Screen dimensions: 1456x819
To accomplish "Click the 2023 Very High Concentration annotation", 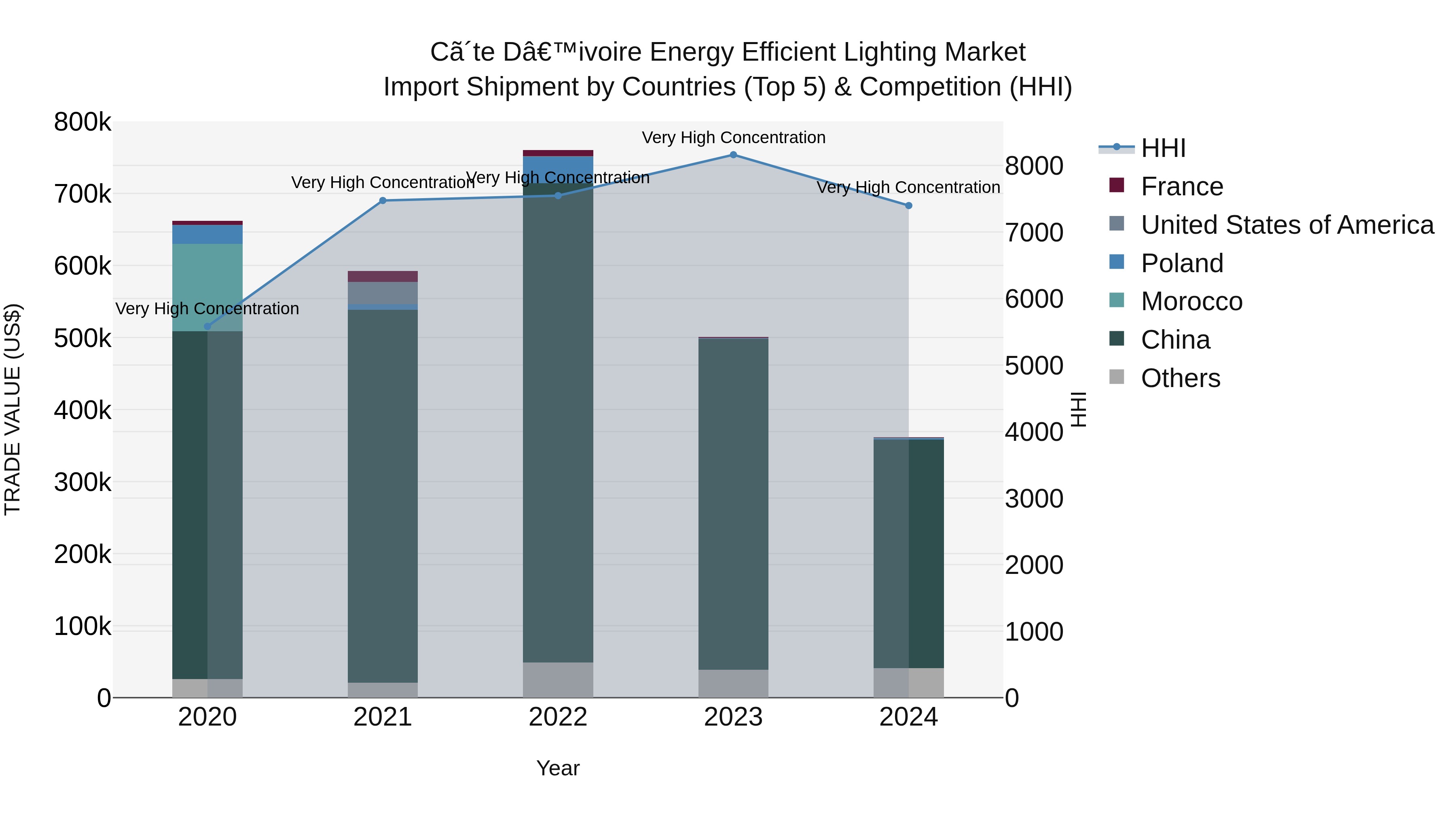I will [x=734, y=138].
